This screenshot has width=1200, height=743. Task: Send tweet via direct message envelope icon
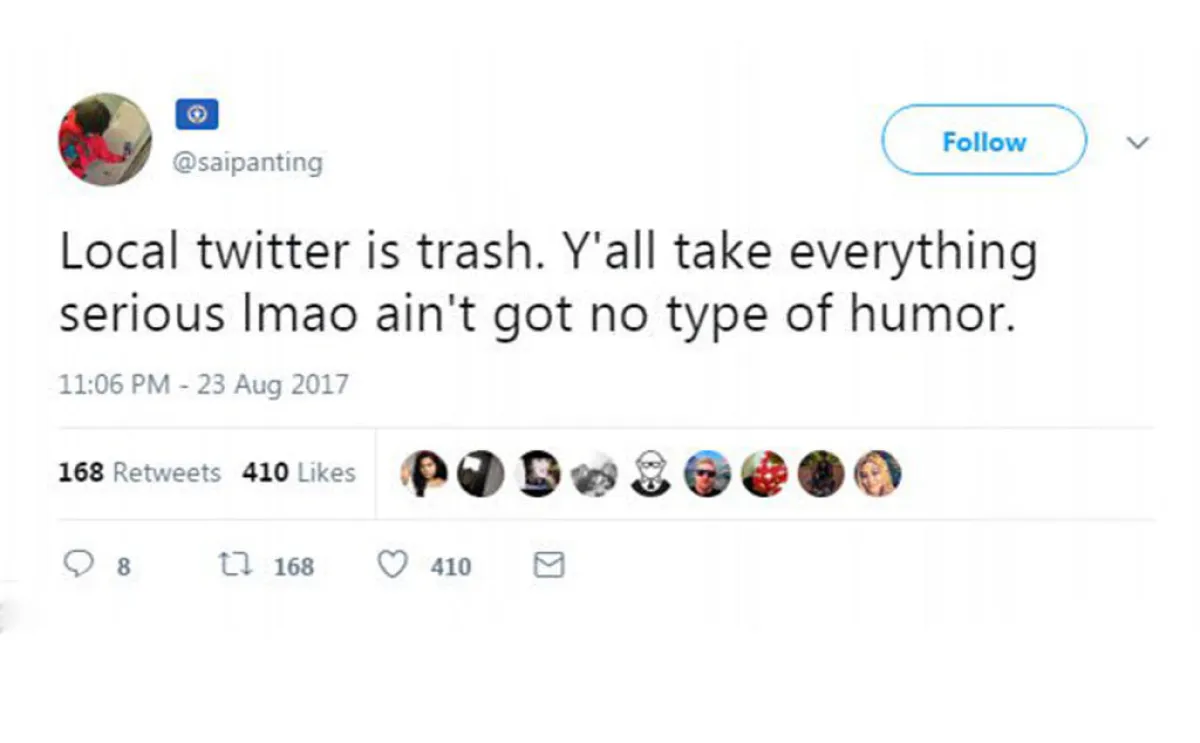click(549, 566)
